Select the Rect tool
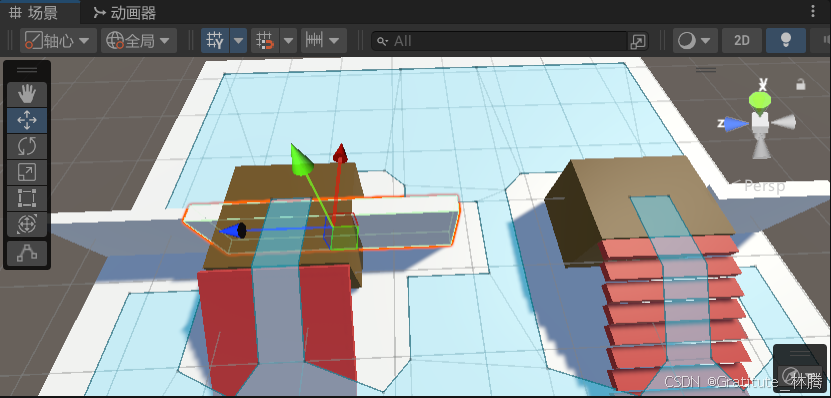The width and height of the screenshot is (831, 398). 27,198
